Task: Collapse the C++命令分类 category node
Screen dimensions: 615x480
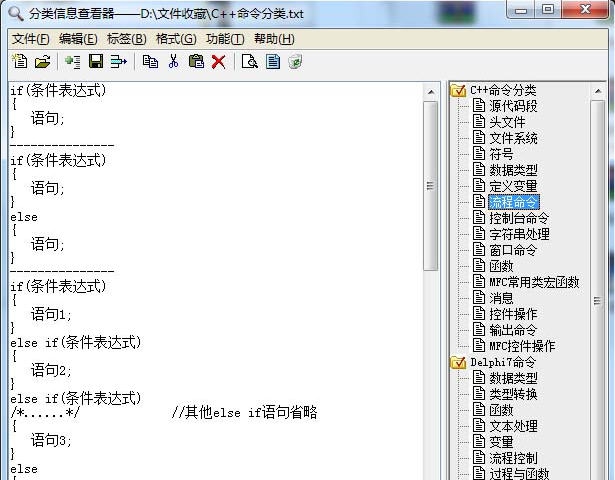Action: coord(458,90)
